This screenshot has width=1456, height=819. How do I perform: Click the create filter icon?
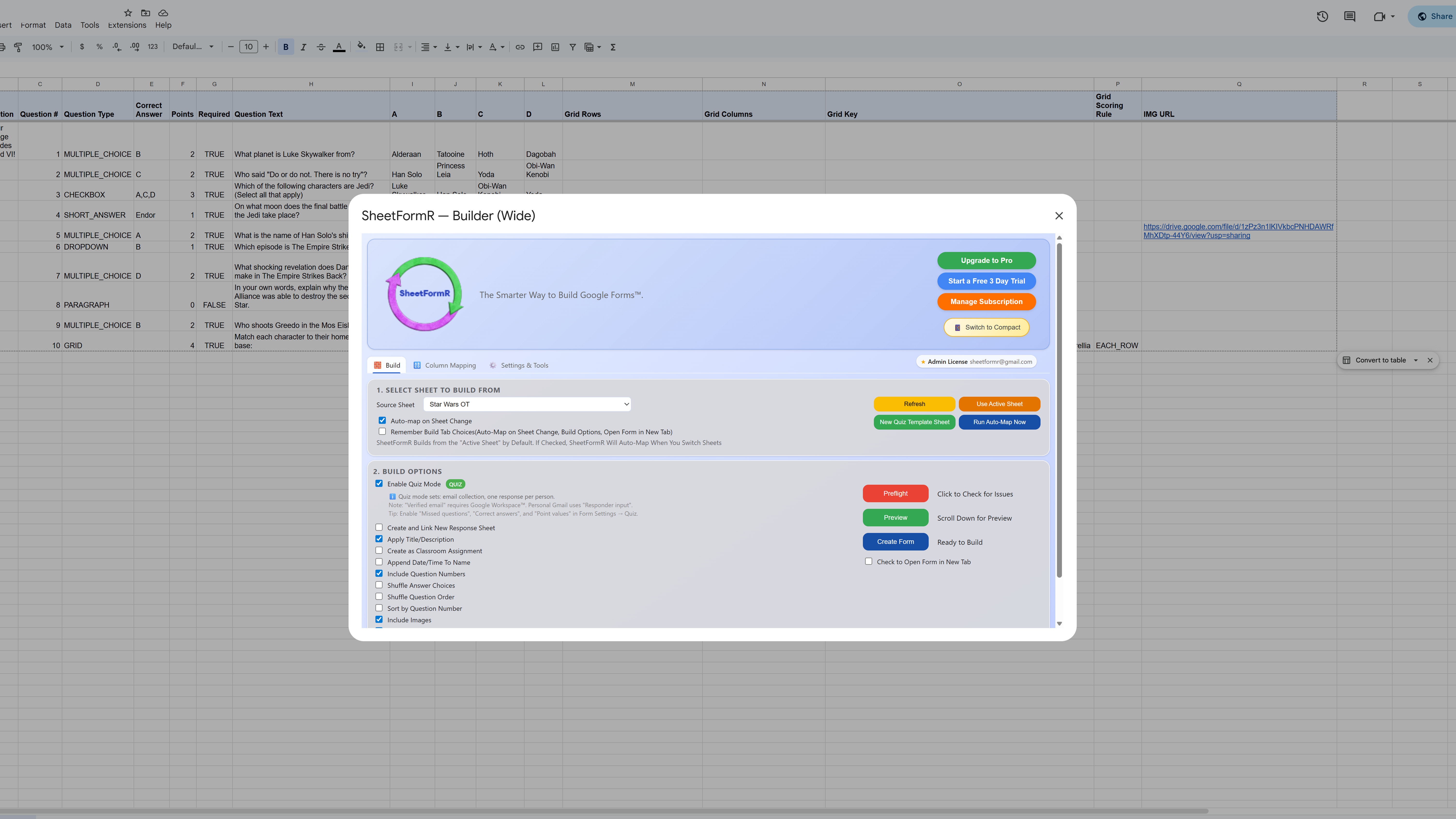pyautogui.click(x=573, y=47)
